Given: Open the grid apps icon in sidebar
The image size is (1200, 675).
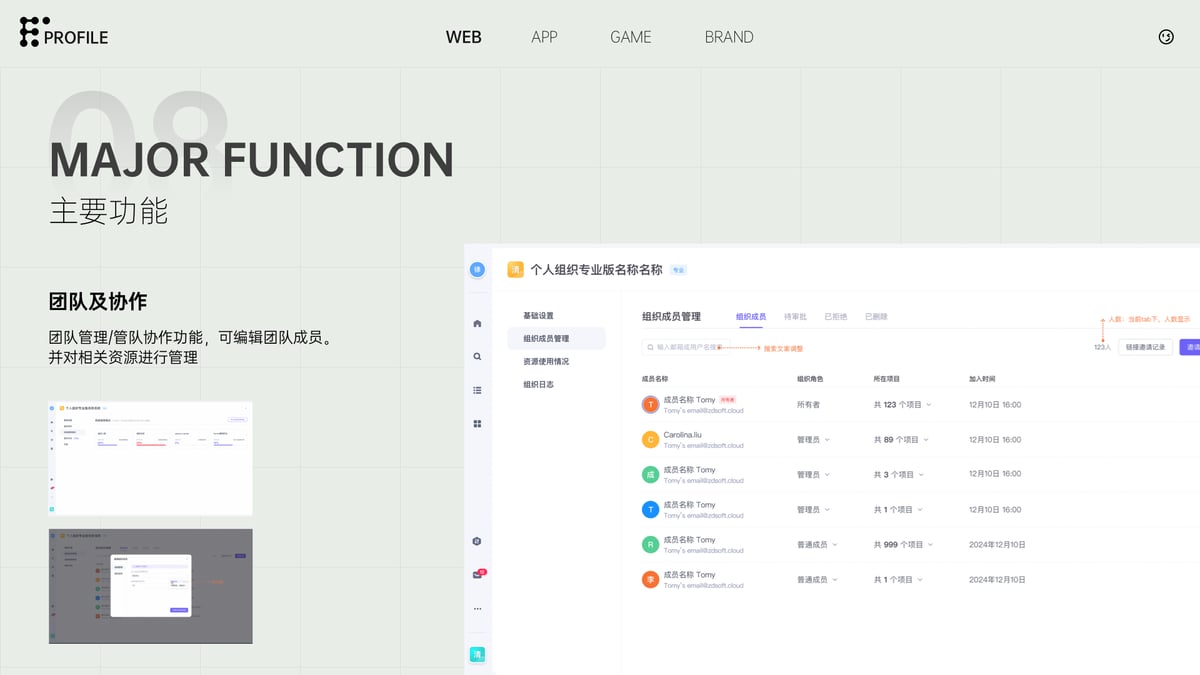Looking at the screenshot, I should click(477, 424).
